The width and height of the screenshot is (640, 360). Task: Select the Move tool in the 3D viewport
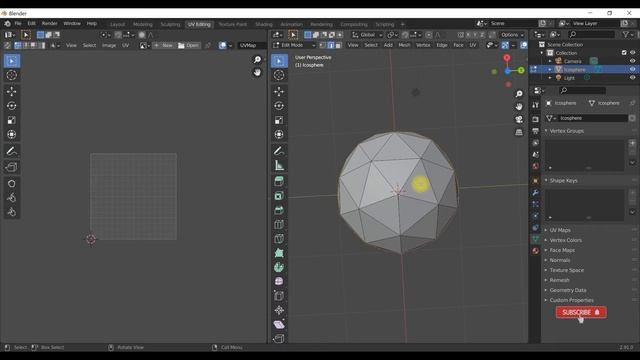coord(279,91)
